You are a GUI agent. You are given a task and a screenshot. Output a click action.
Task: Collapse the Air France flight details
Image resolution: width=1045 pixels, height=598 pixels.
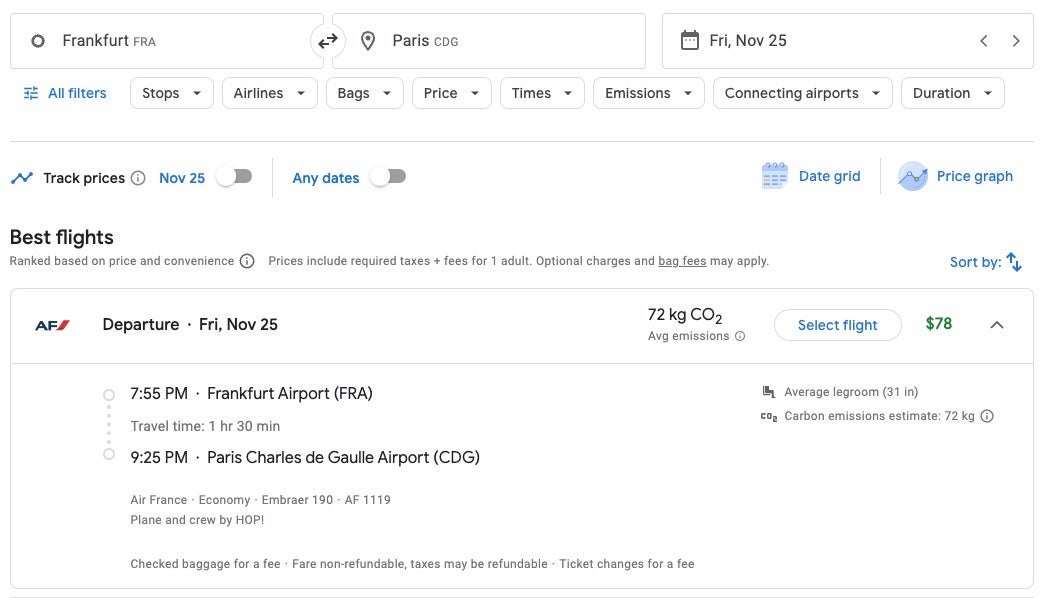click(996, 324)
